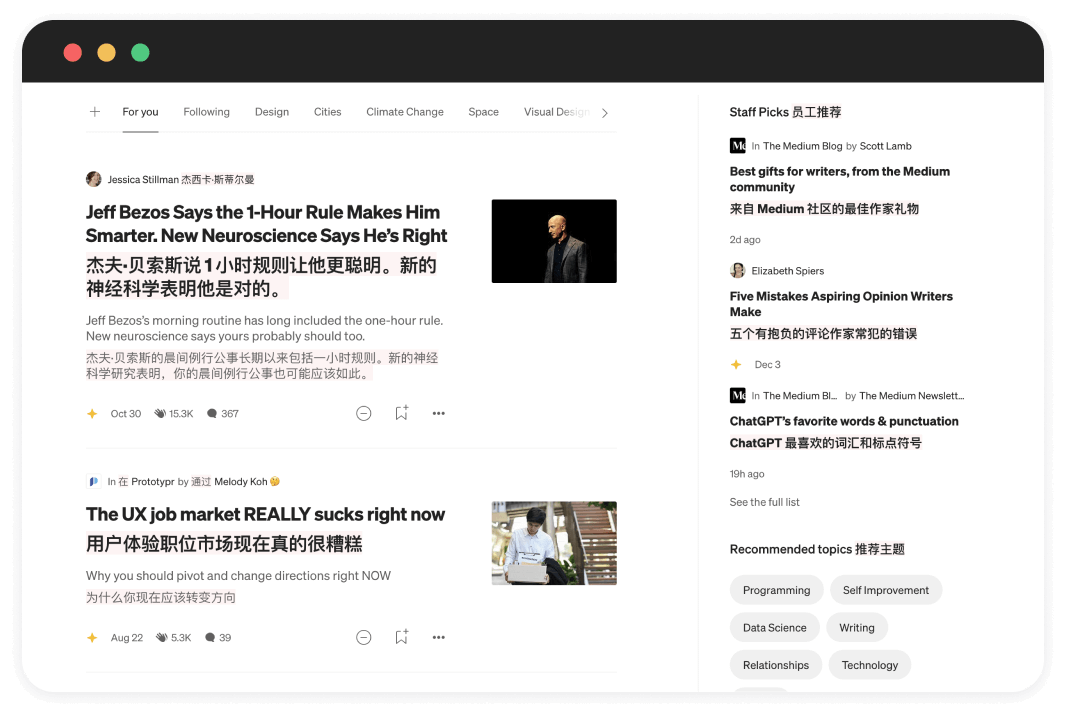Click Medium logo beside Scott Lamb

[738, 146]
